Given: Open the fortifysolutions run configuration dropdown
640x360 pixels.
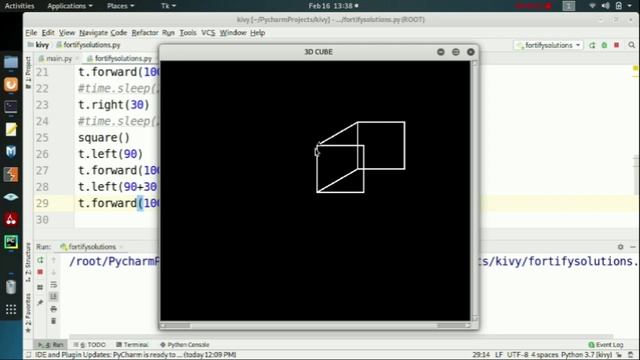Looking at the screenshot, I should (x=549, y=45).
